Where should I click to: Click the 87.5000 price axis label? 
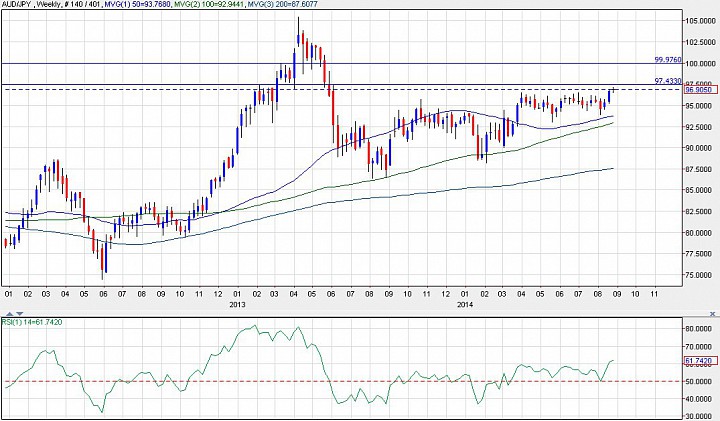point(700,169)
